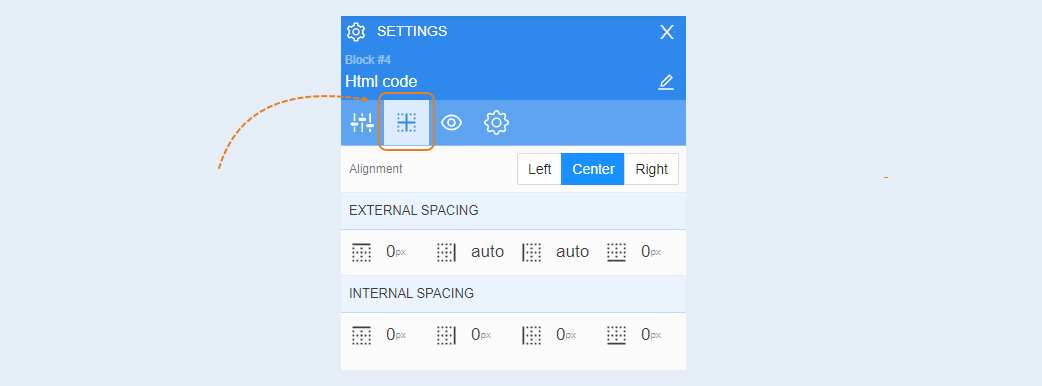Click external top margin icon
Image resolution: width=1042 pixels, height=386 pixels.
[362, 252]
